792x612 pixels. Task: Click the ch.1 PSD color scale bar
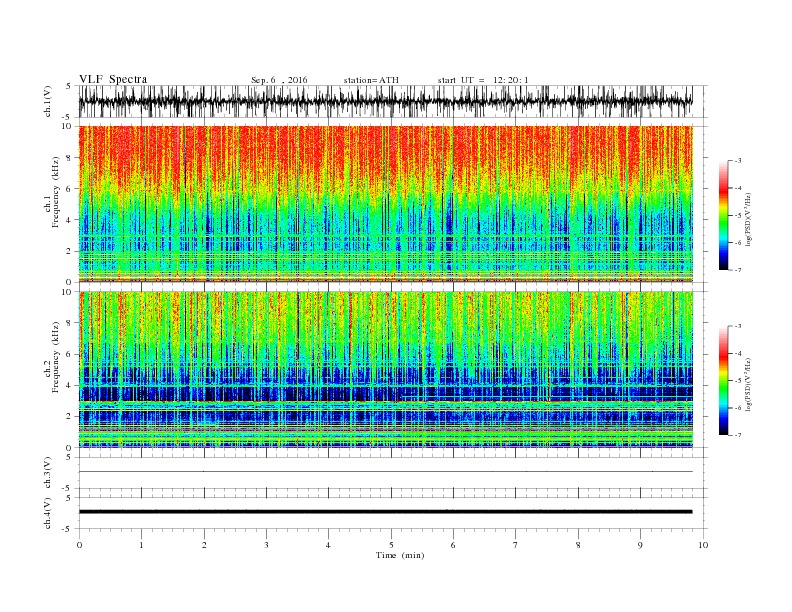724,215
